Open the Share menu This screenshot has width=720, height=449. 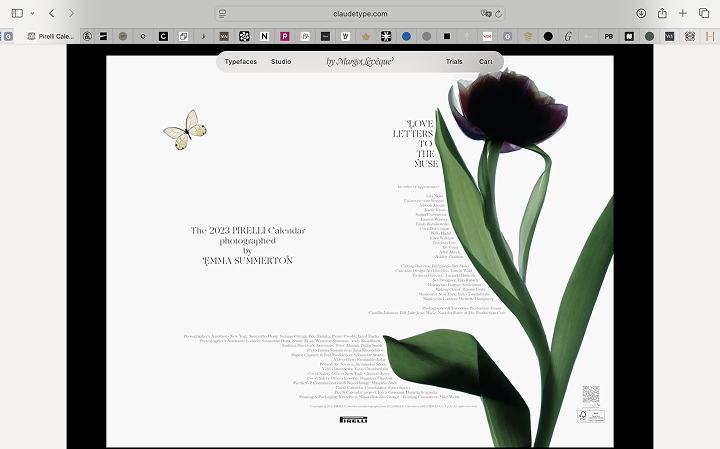tap(662, 13)
